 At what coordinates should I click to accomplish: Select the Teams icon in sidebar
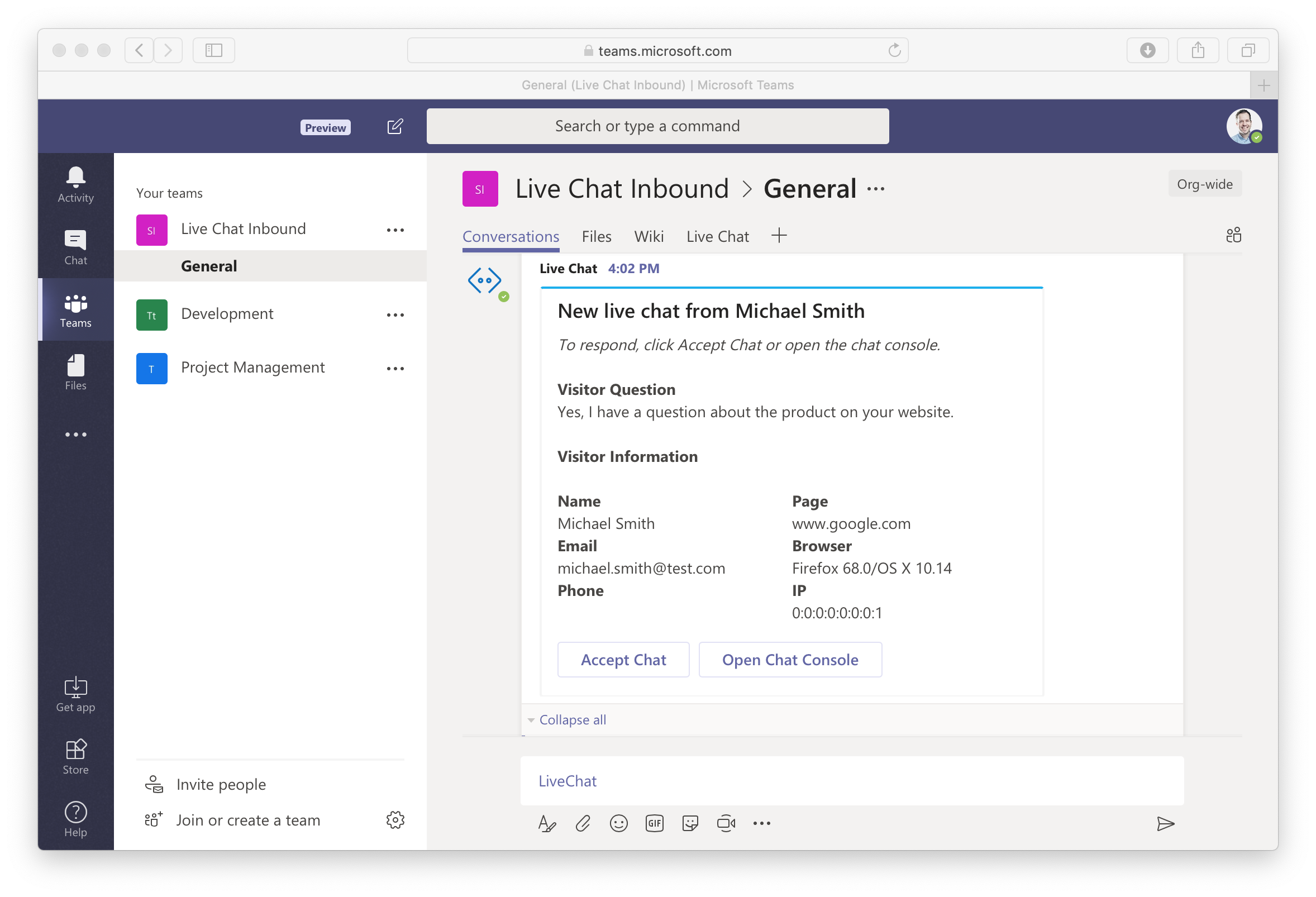click(x=76, y=310)
